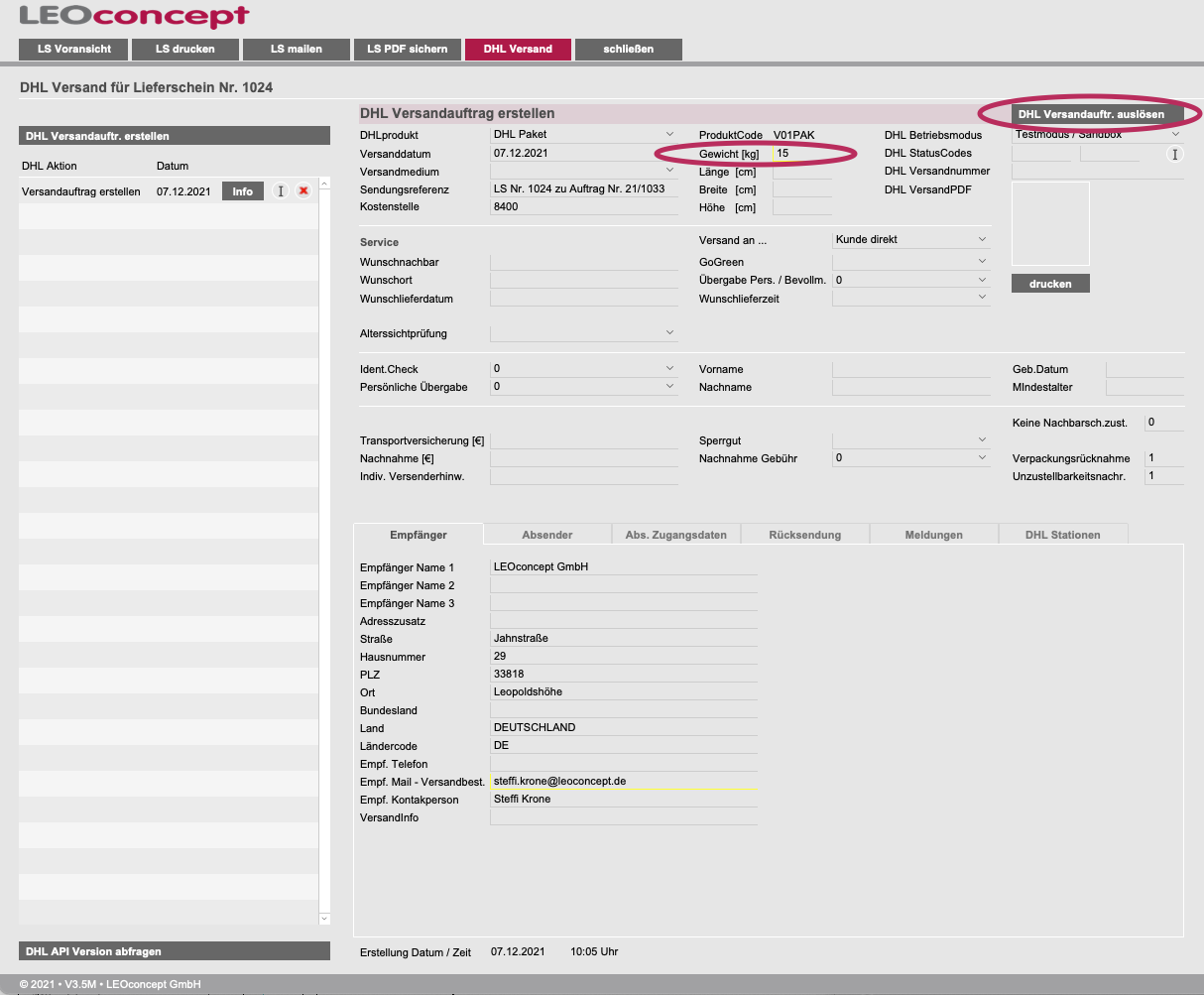The image size is (1204, 995).
Task: Click the Empf. Mail - Versandbest. field
Action: pyautogui.click(x=624, y=781)
